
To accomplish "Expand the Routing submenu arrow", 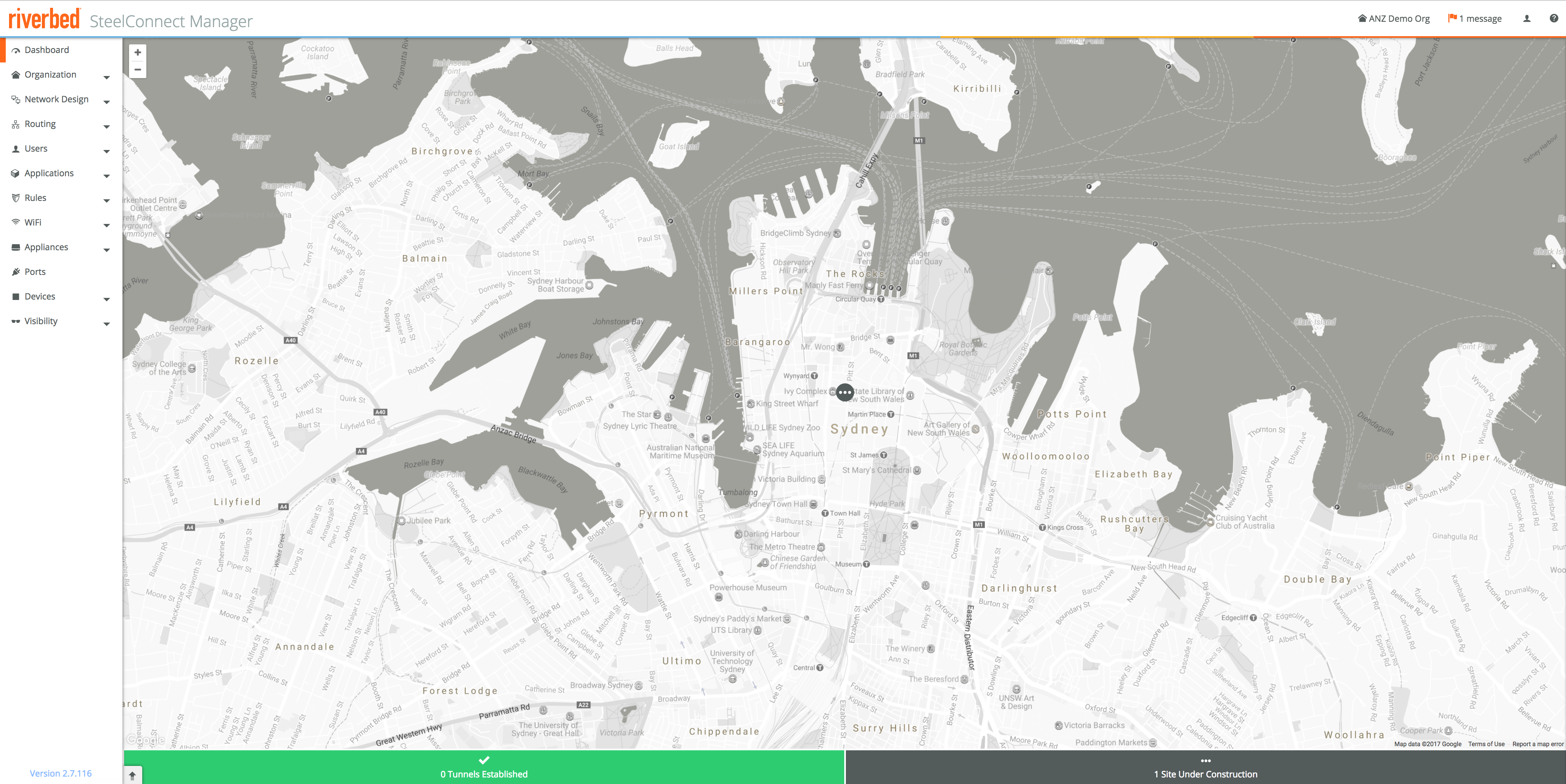I will 106,127.
